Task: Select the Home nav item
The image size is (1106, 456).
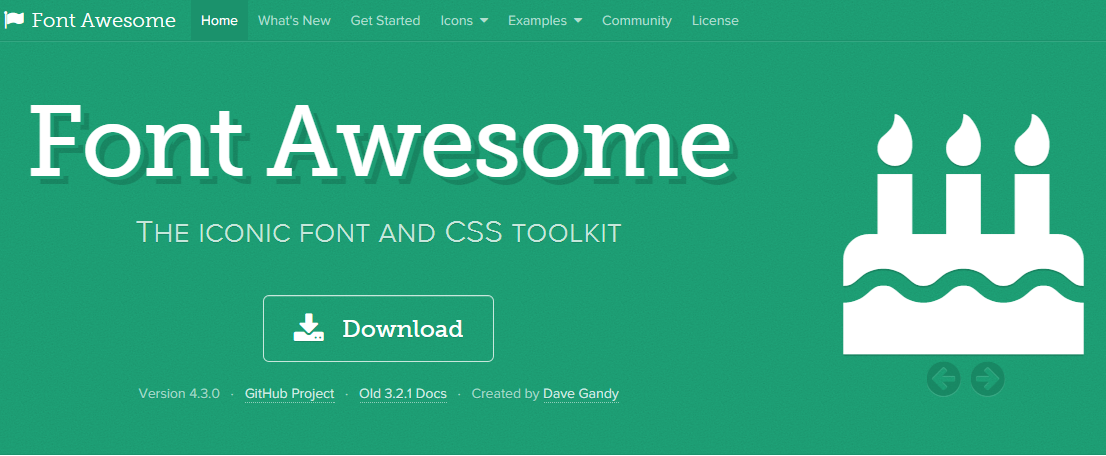Action: [219, 20]
